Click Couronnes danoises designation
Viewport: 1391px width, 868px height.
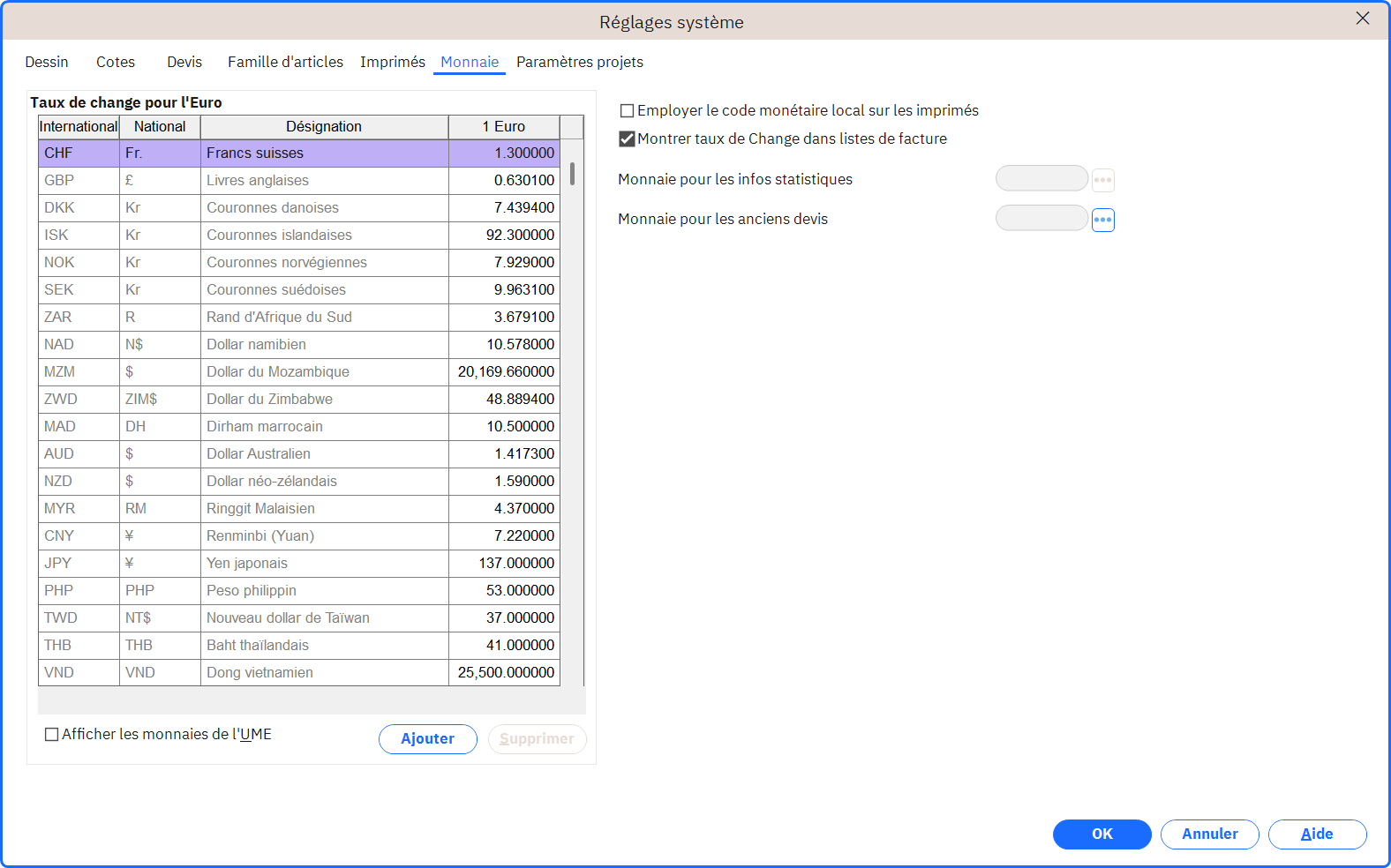(x=324, y=208)
